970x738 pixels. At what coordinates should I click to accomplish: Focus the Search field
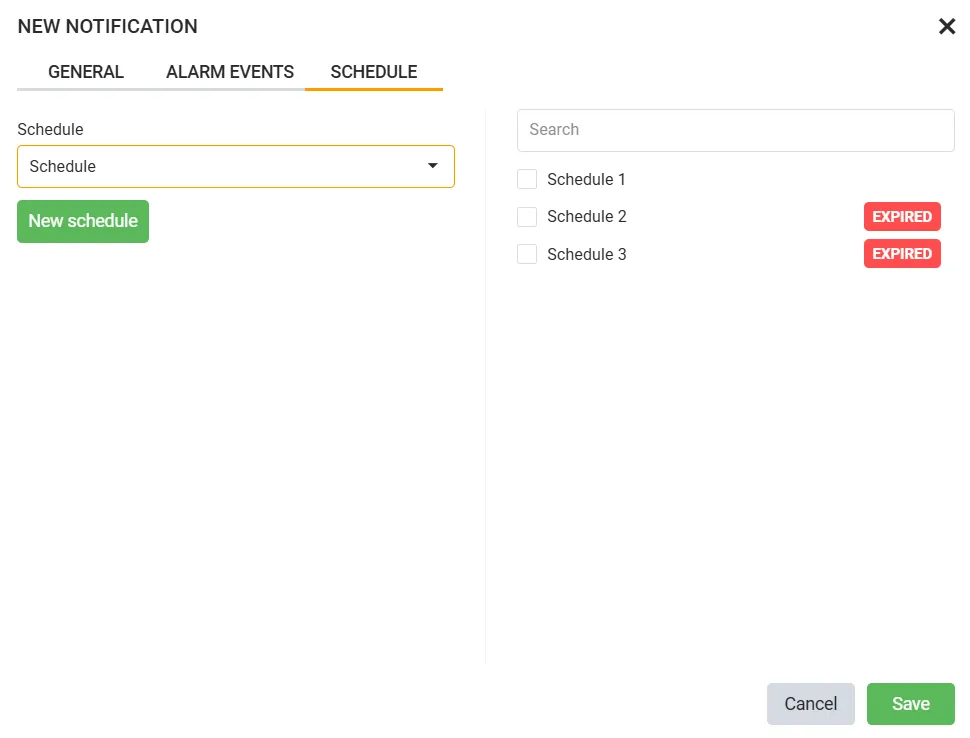click(x=736, y=130)
